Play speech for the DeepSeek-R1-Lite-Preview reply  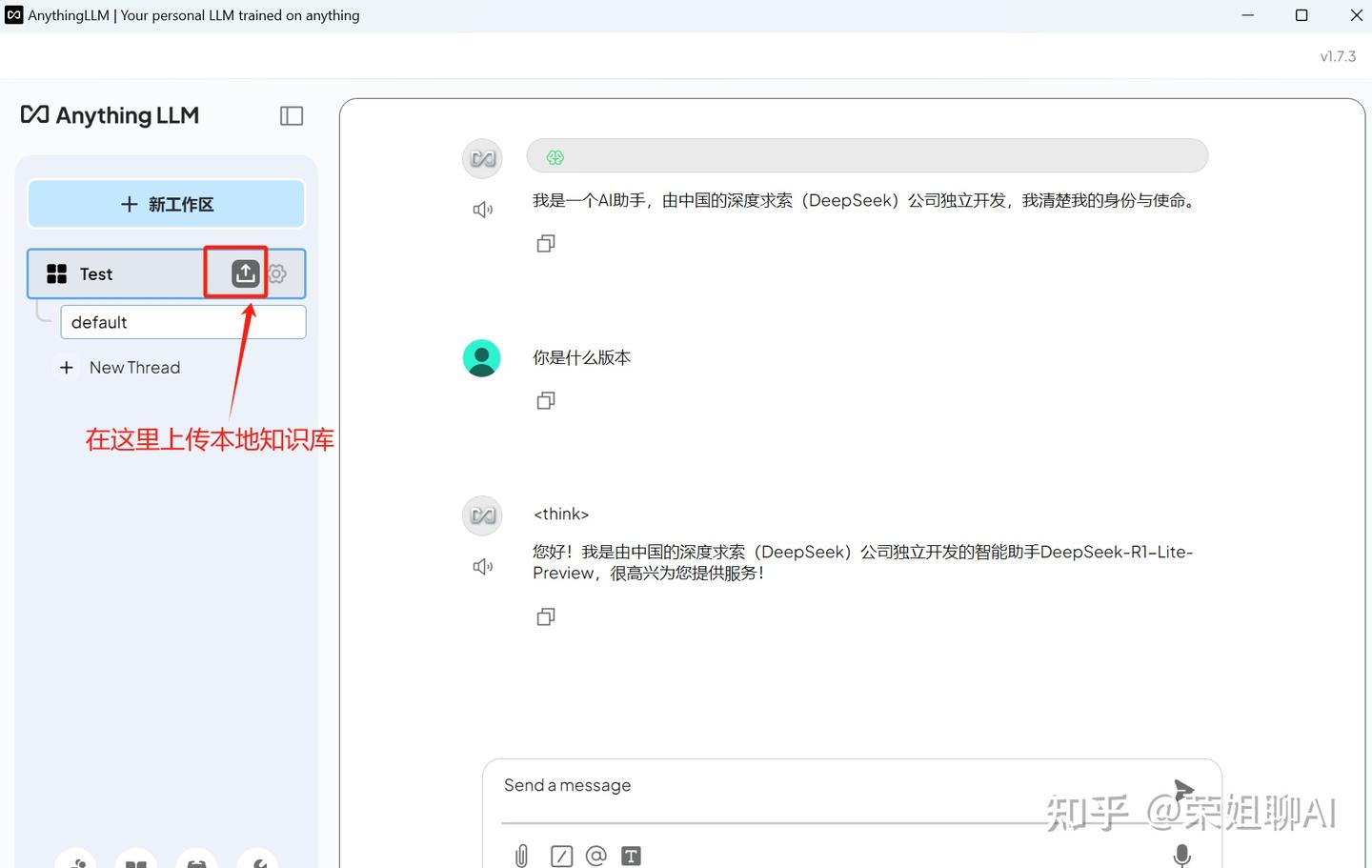pyautogui.click(x=483, y=567)
